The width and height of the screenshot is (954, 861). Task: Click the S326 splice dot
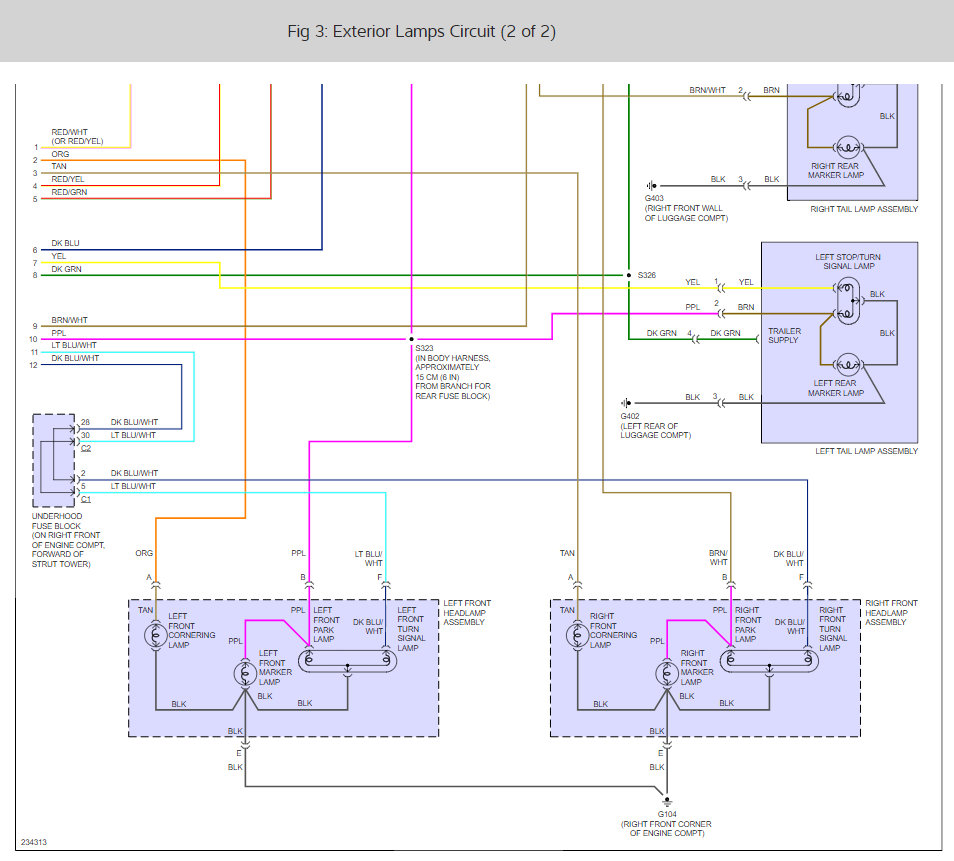pyautogui.click(x=628, y=275)
